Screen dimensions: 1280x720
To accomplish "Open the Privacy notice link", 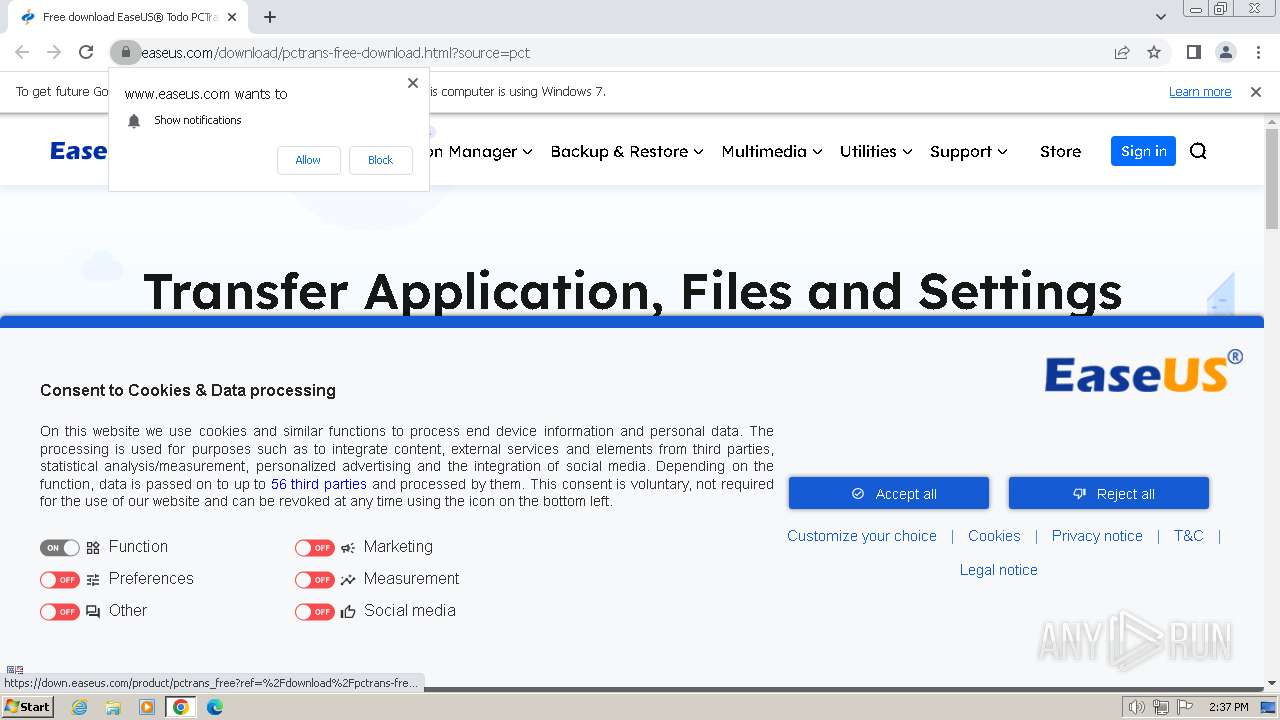I will pyautogui.click(x=1097, y=536).
